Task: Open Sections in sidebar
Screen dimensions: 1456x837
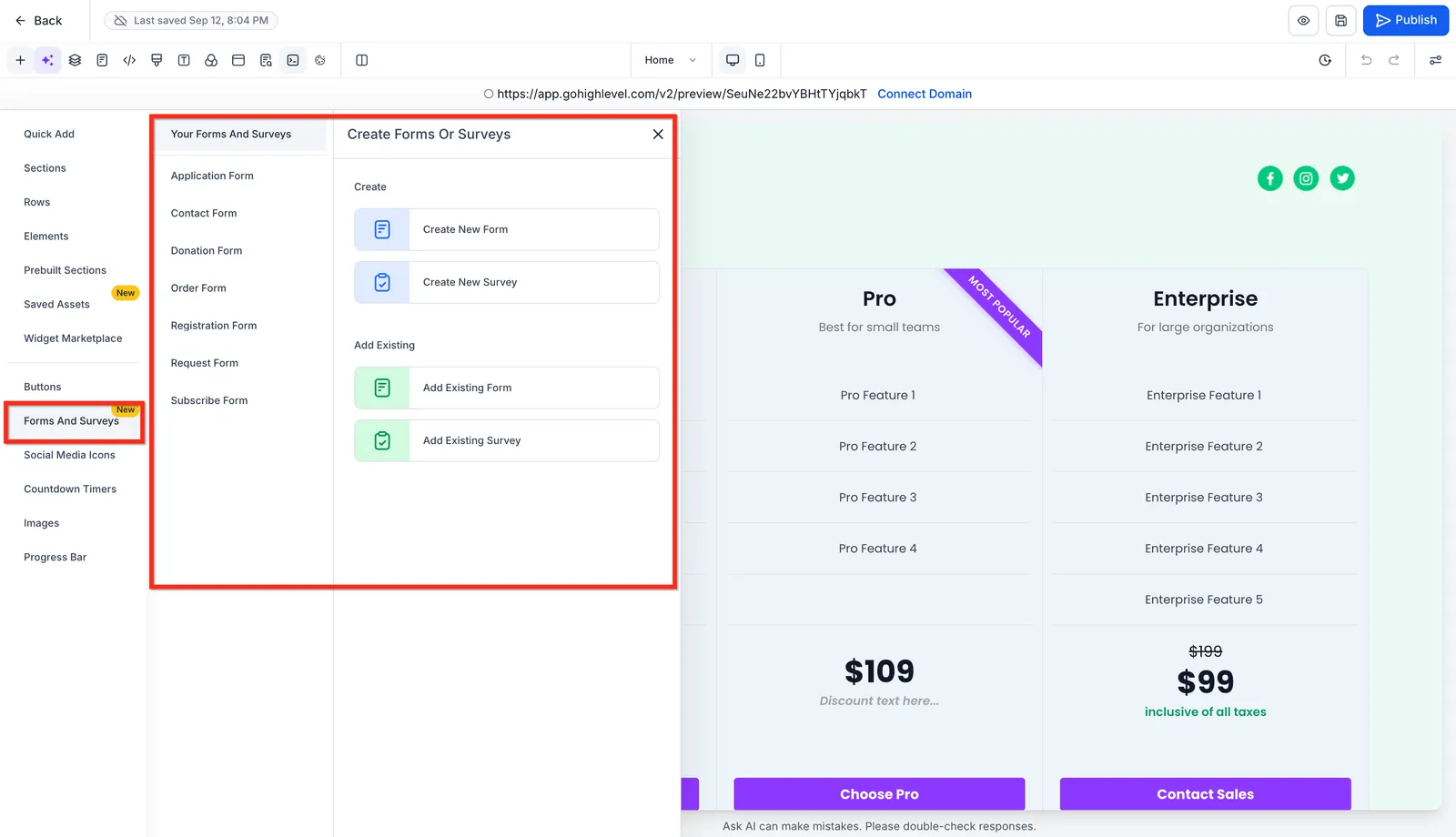Action: [45, 168]
